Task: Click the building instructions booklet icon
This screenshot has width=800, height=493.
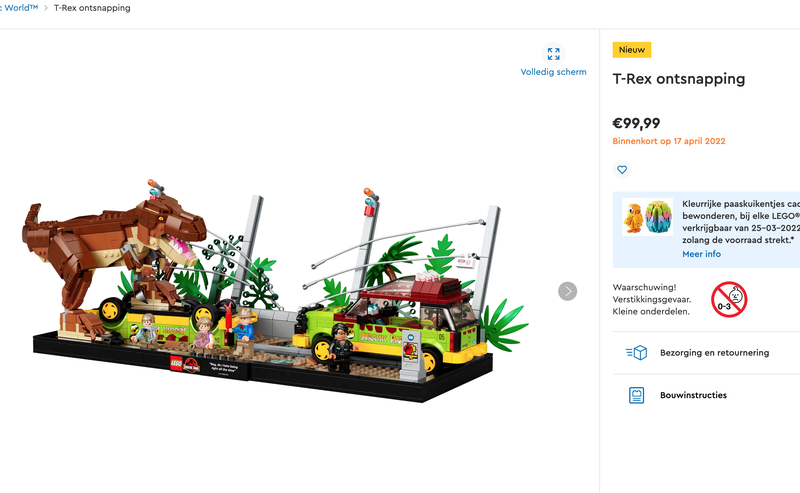Action: click(636, 395)
